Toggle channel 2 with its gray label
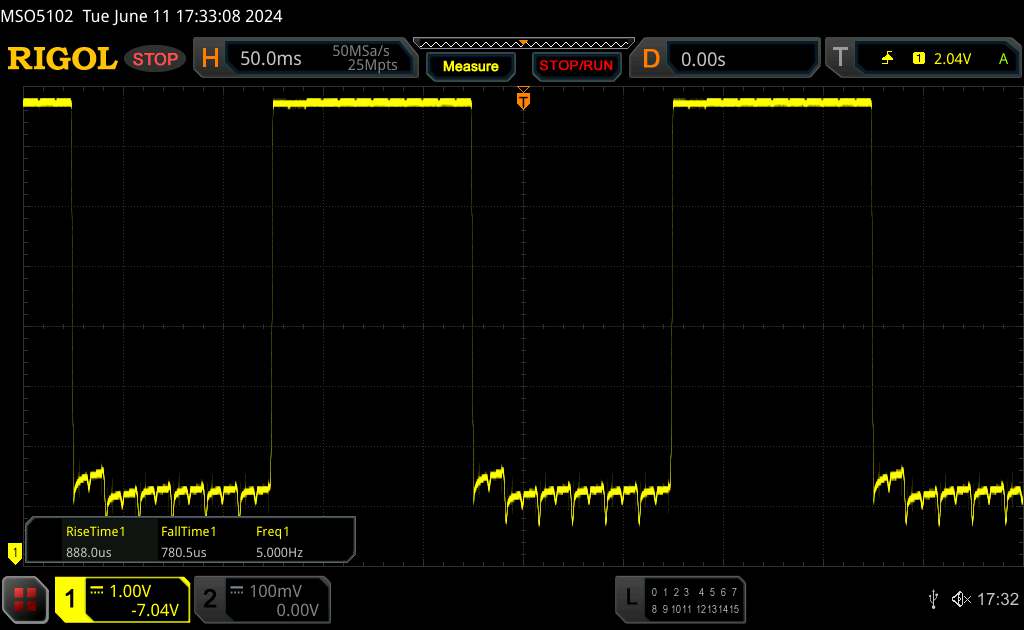This screenshot has height=630, width=1024. point(210,599)
